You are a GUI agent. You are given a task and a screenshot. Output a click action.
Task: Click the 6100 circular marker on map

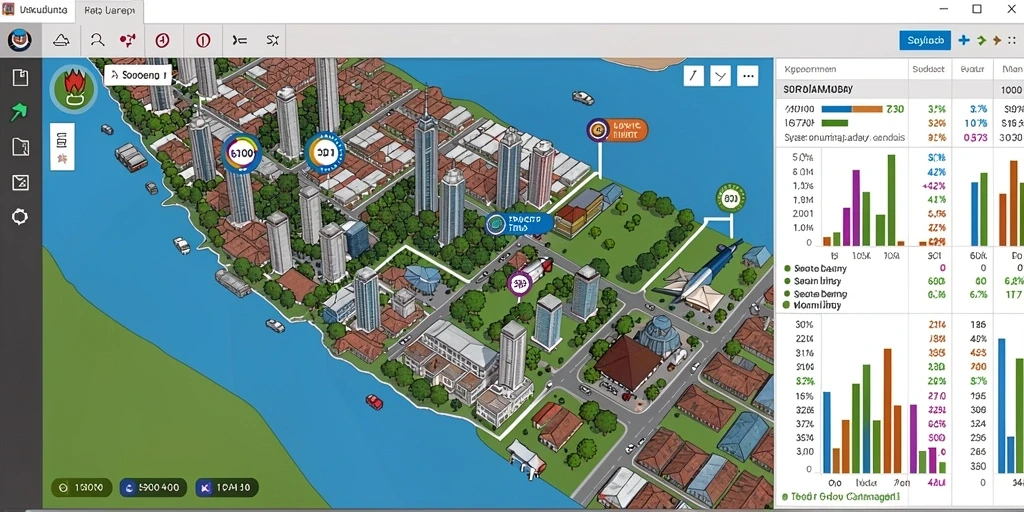click(x=242, y=154)
